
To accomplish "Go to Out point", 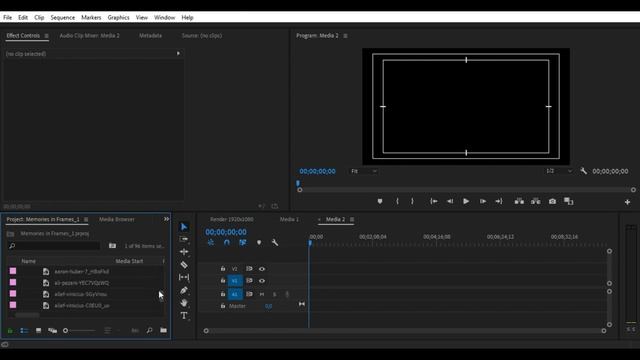I will pyautogui.click(x=499, y=201).
